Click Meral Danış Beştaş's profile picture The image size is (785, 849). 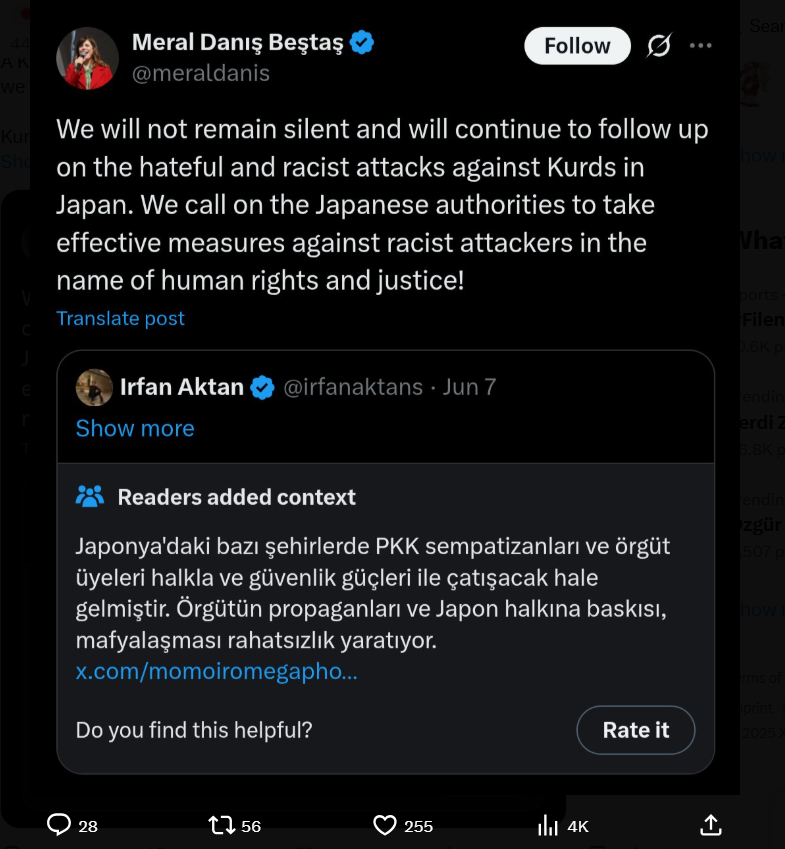[87, 57]
